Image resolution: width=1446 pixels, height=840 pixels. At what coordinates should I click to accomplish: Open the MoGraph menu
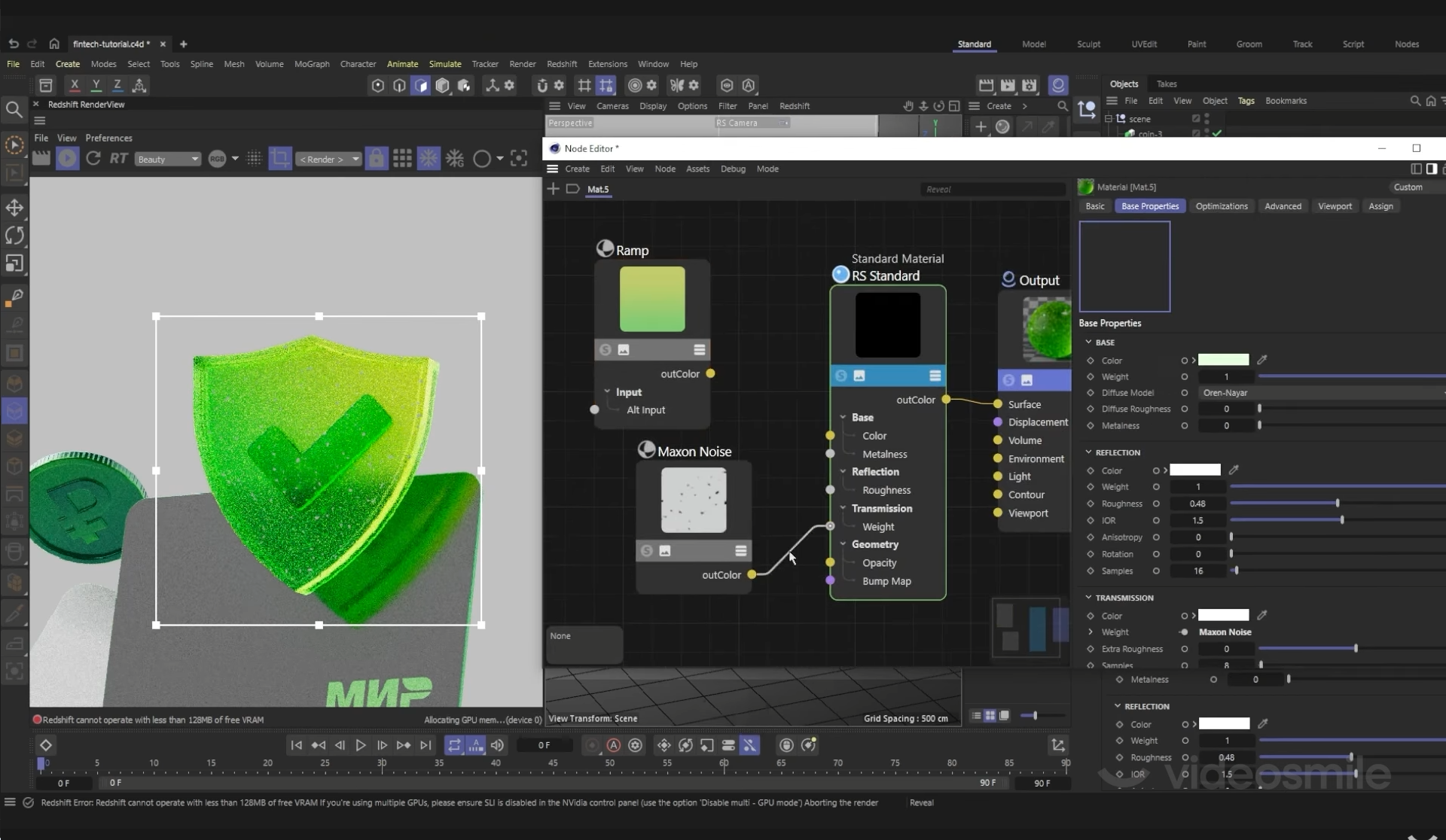tap(312, 64)
